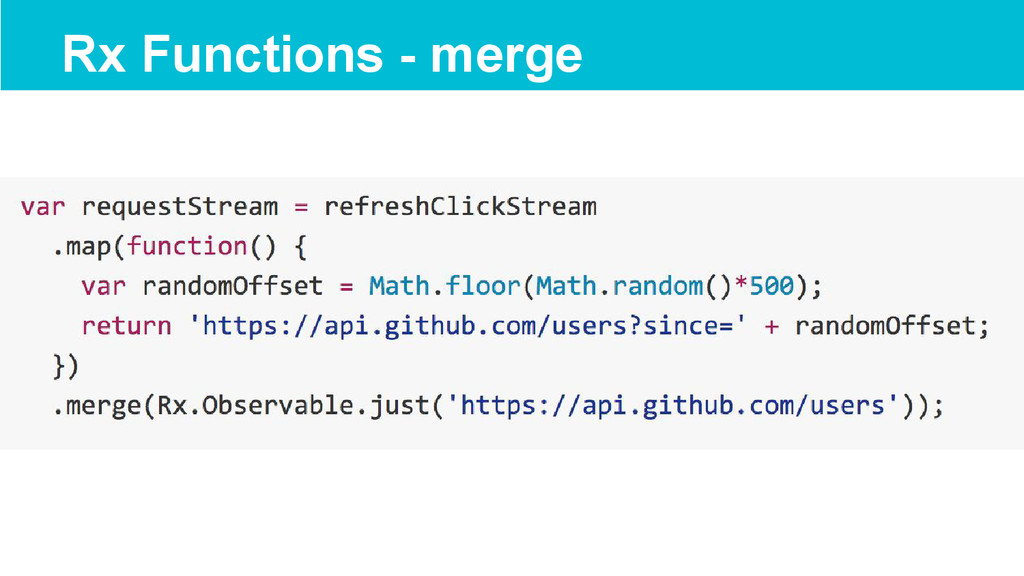Click 'randomOffset' in the var declaration
The width and height of the screenshot is (1024, 576).
tap(232, 286)
